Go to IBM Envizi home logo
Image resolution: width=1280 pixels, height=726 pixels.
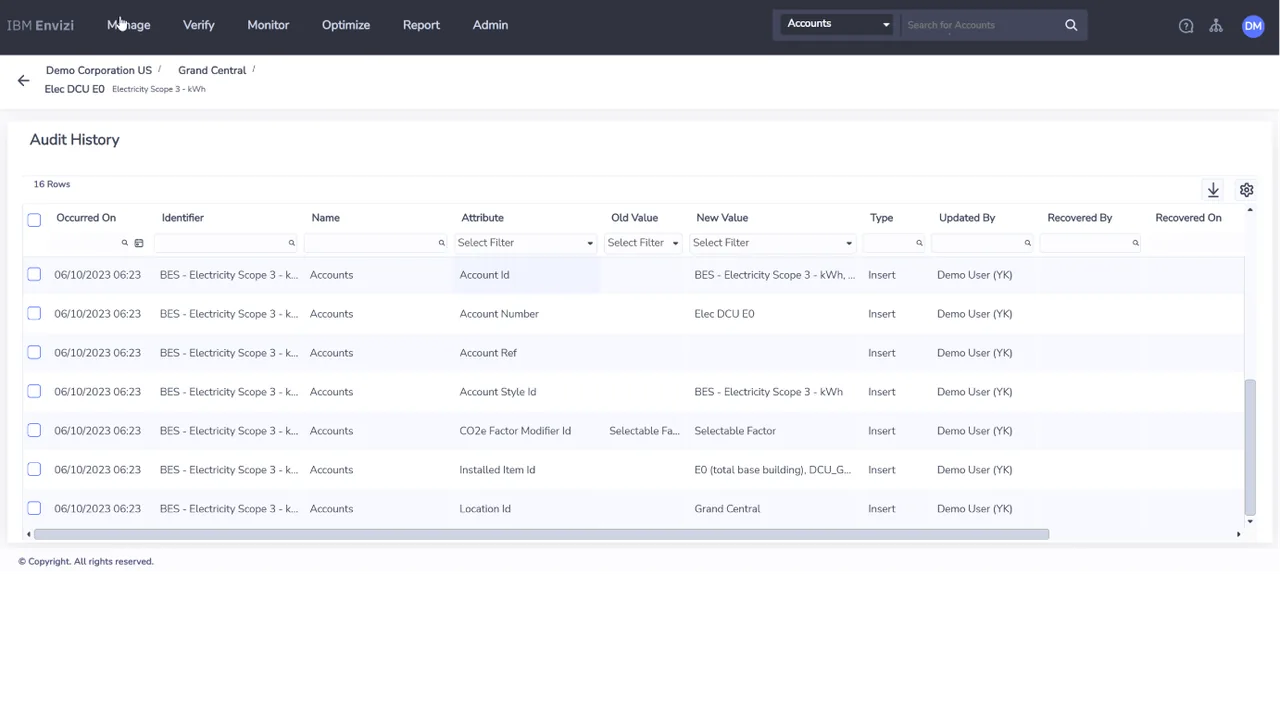pyautogui.click(x=40, y=25)
